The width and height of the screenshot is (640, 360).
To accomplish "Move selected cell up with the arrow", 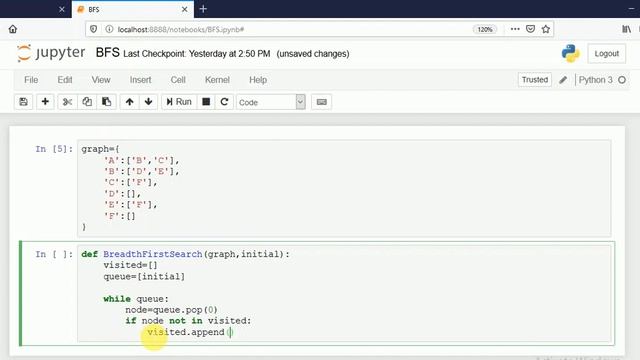I will pyautogui.click(x=129, y=102).
